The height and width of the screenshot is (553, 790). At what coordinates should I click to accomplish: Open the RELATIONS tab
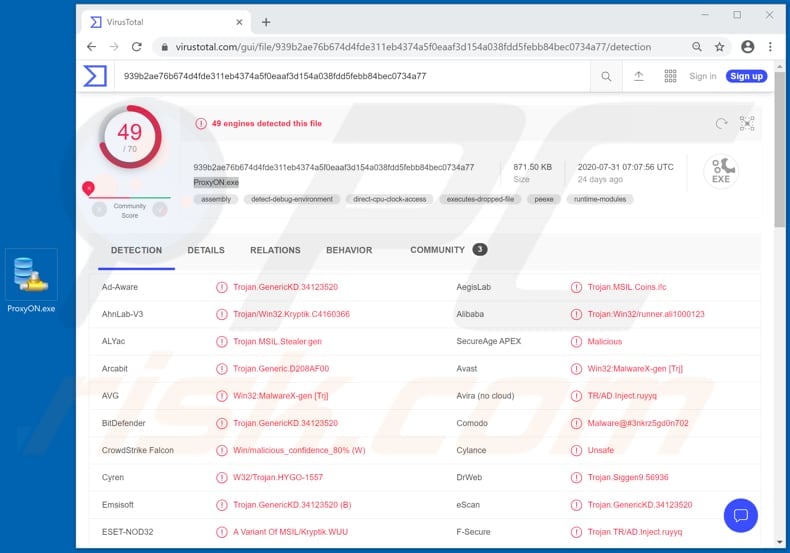pyautogui.click(x=275, y=250)
